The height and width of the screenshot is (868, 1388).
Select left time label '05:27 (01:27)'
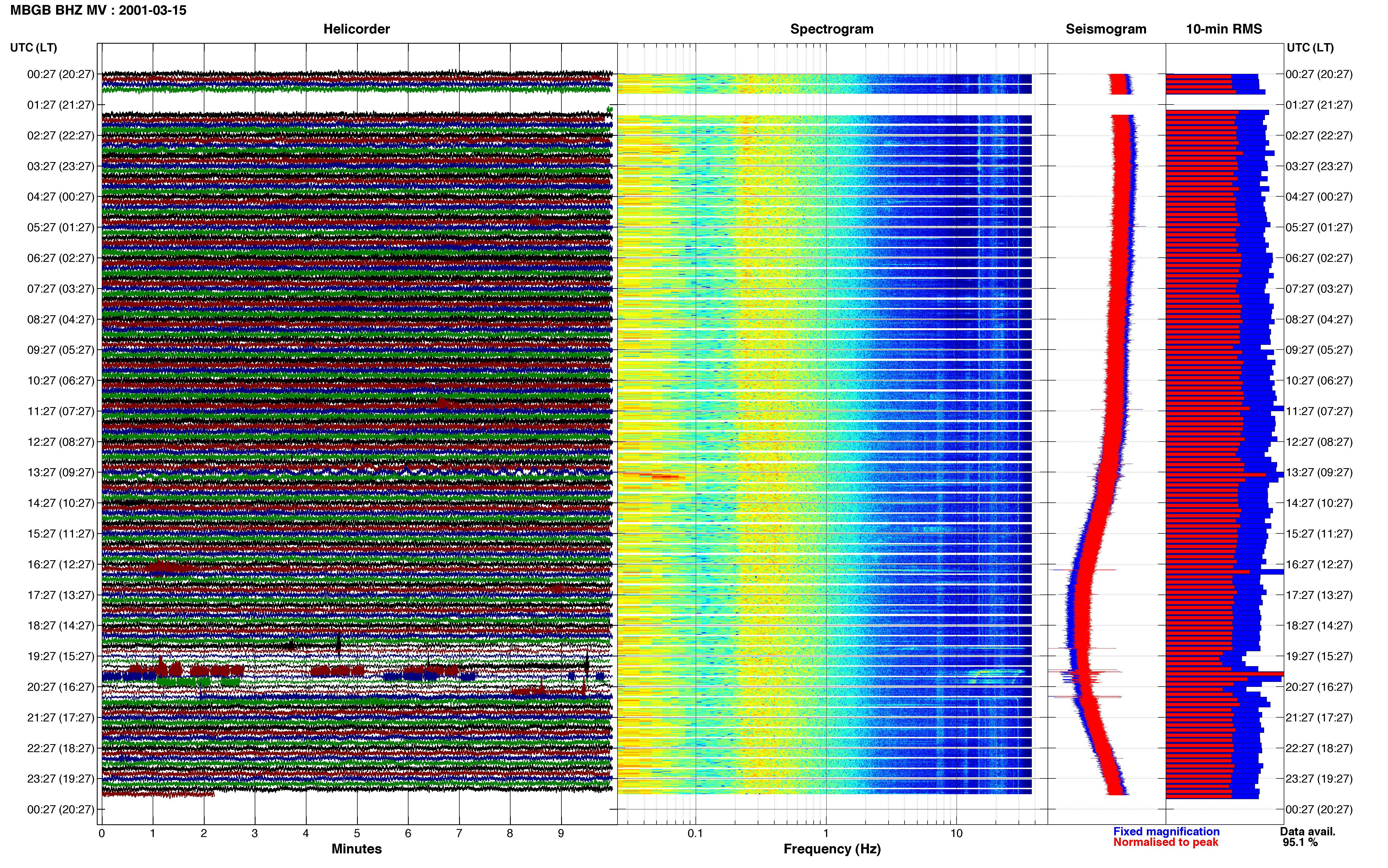[60, 227]
